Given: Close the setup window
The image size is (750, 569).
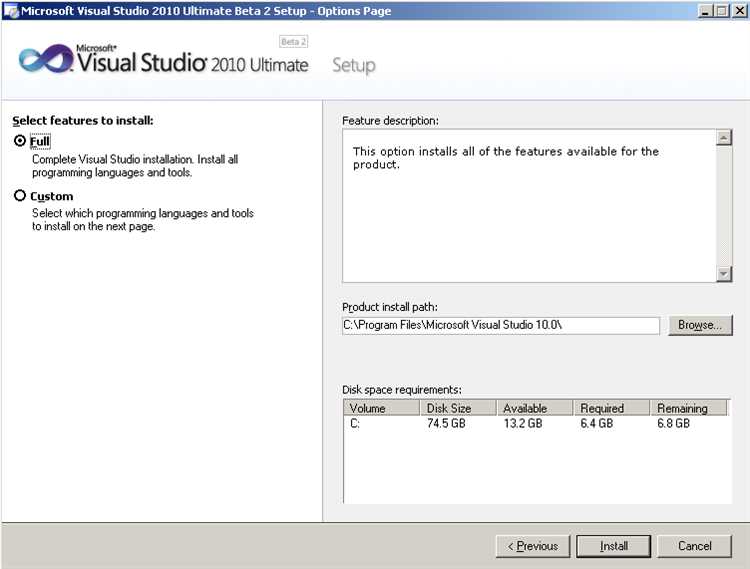Looking at the screenshot, I should click(739, 11).
